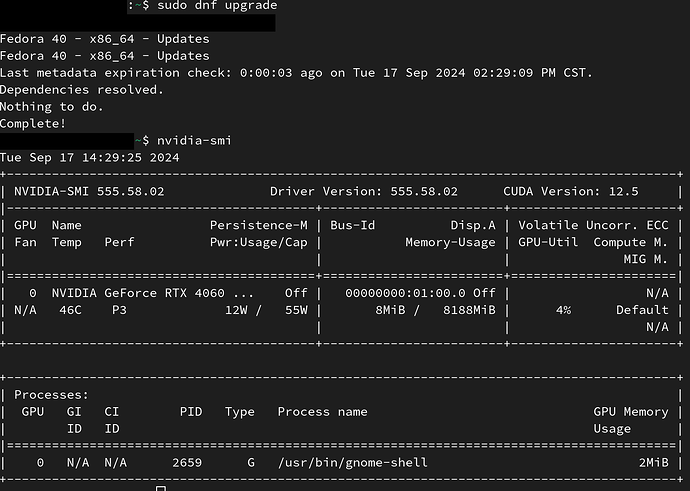Click the first 'Fedora 40 - x86_64 - Updates' line

click(105, 39)
